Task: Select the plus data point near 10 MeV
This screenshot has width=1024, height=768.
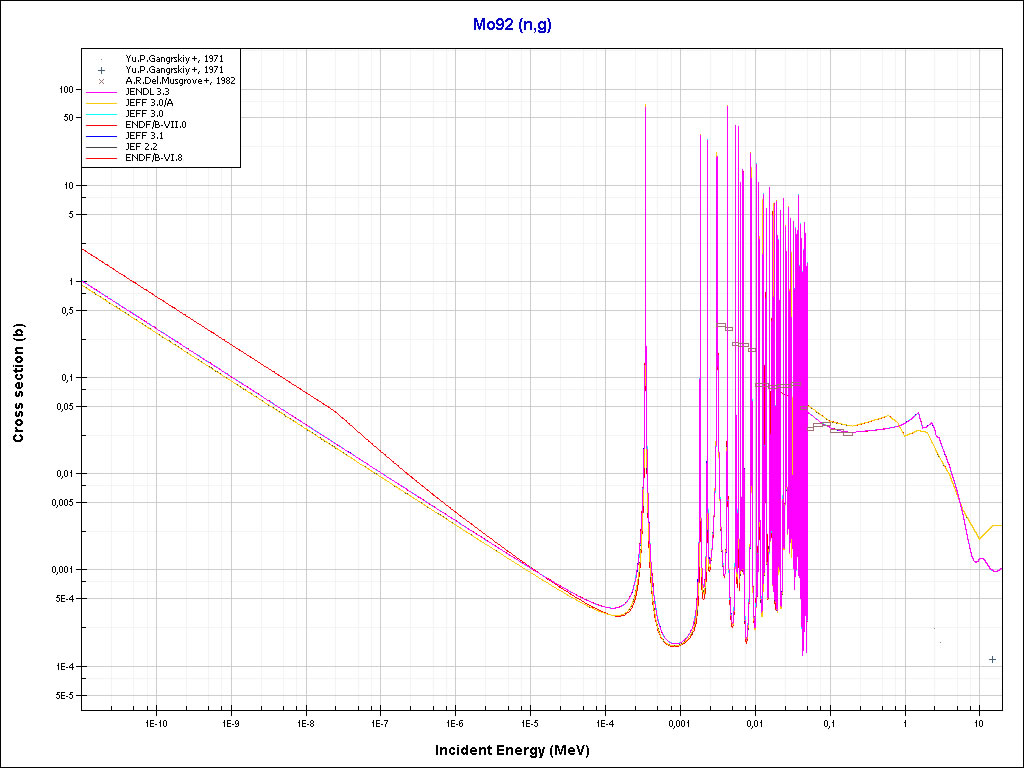Action: coord(991,659)
